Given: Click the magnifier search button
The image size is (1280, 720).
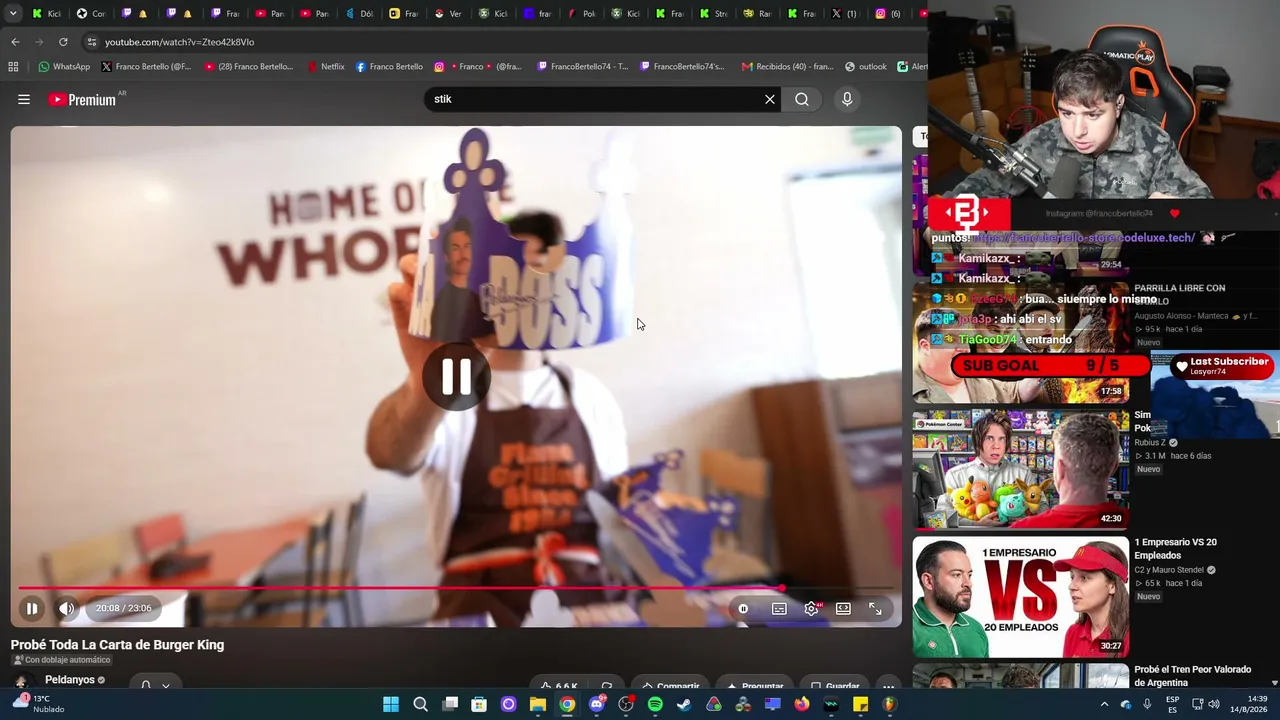Looking at the screenshot, I should pyautogui.click(x=802, y=99).
